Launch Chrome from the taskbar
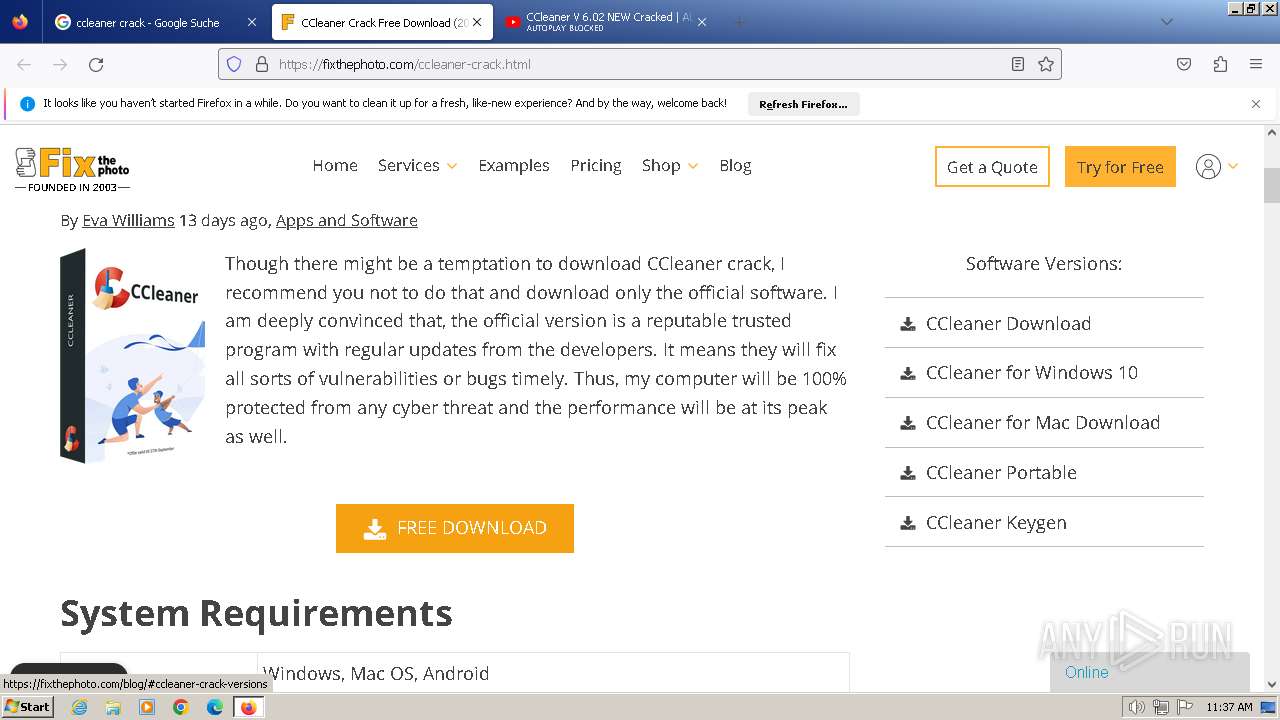This screenshot has width=1280, height=720. click(x=181, y=707)
